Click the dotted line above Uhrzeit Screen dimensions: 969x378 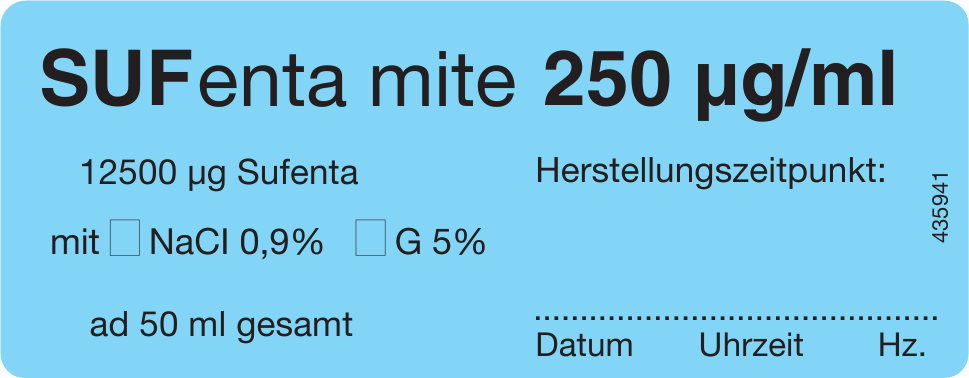click(x=751, y=318)
